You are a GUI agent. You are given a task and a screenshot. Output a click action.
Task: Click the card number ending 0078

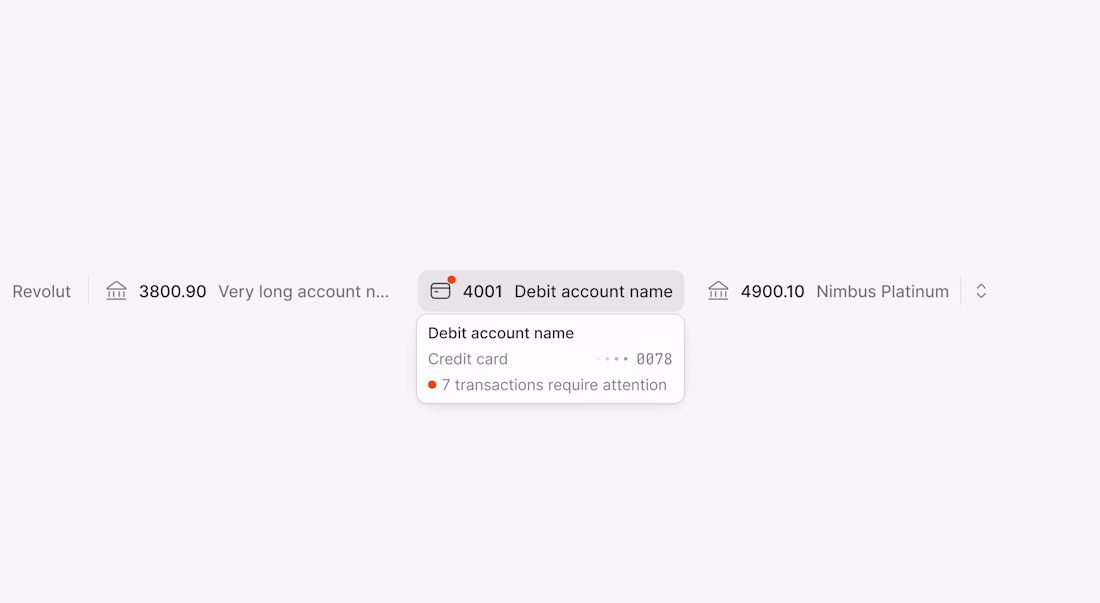(x=654, y=359)
